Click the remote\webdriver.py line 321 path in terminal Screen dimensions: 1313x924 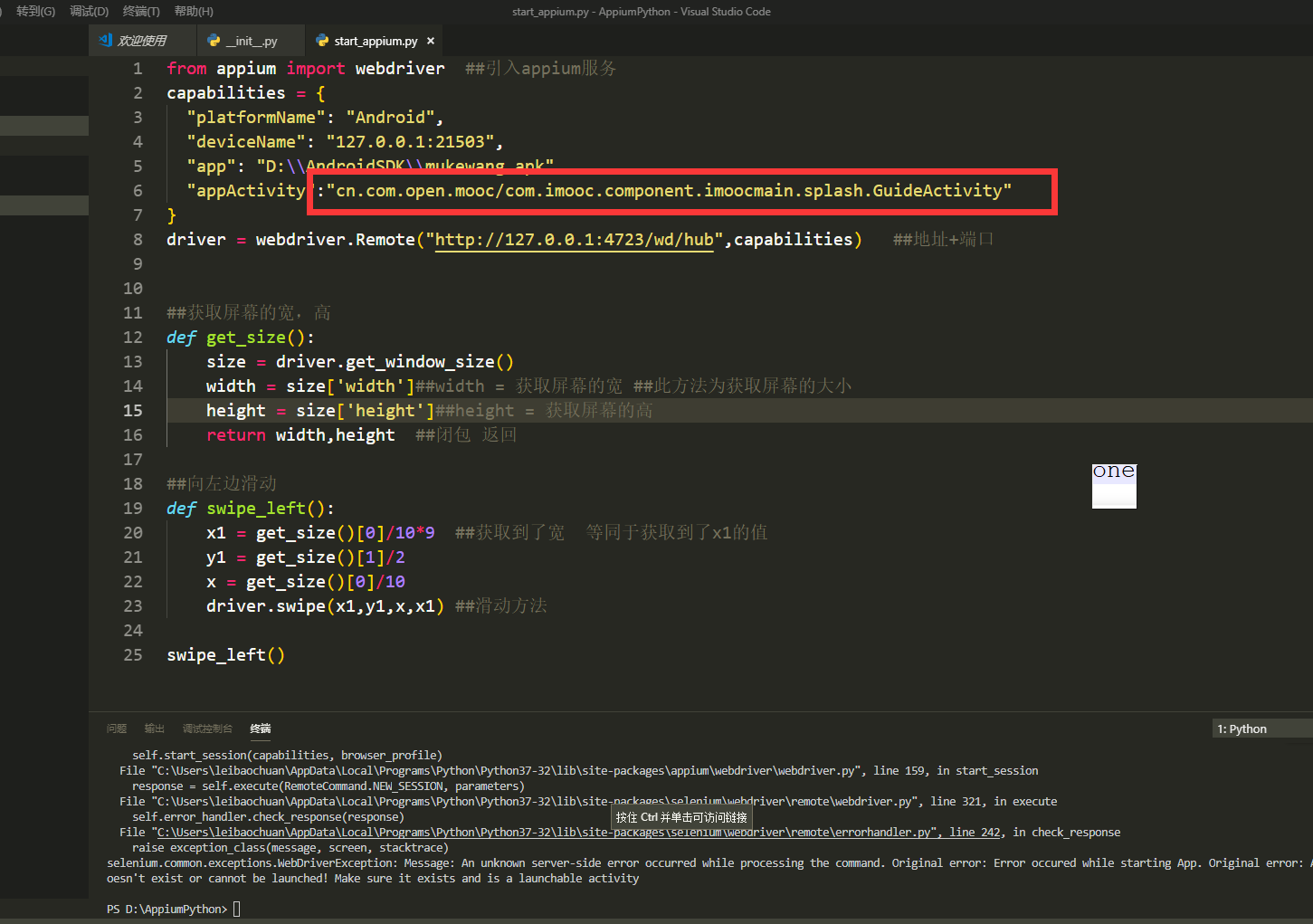[x=534, y=802]
